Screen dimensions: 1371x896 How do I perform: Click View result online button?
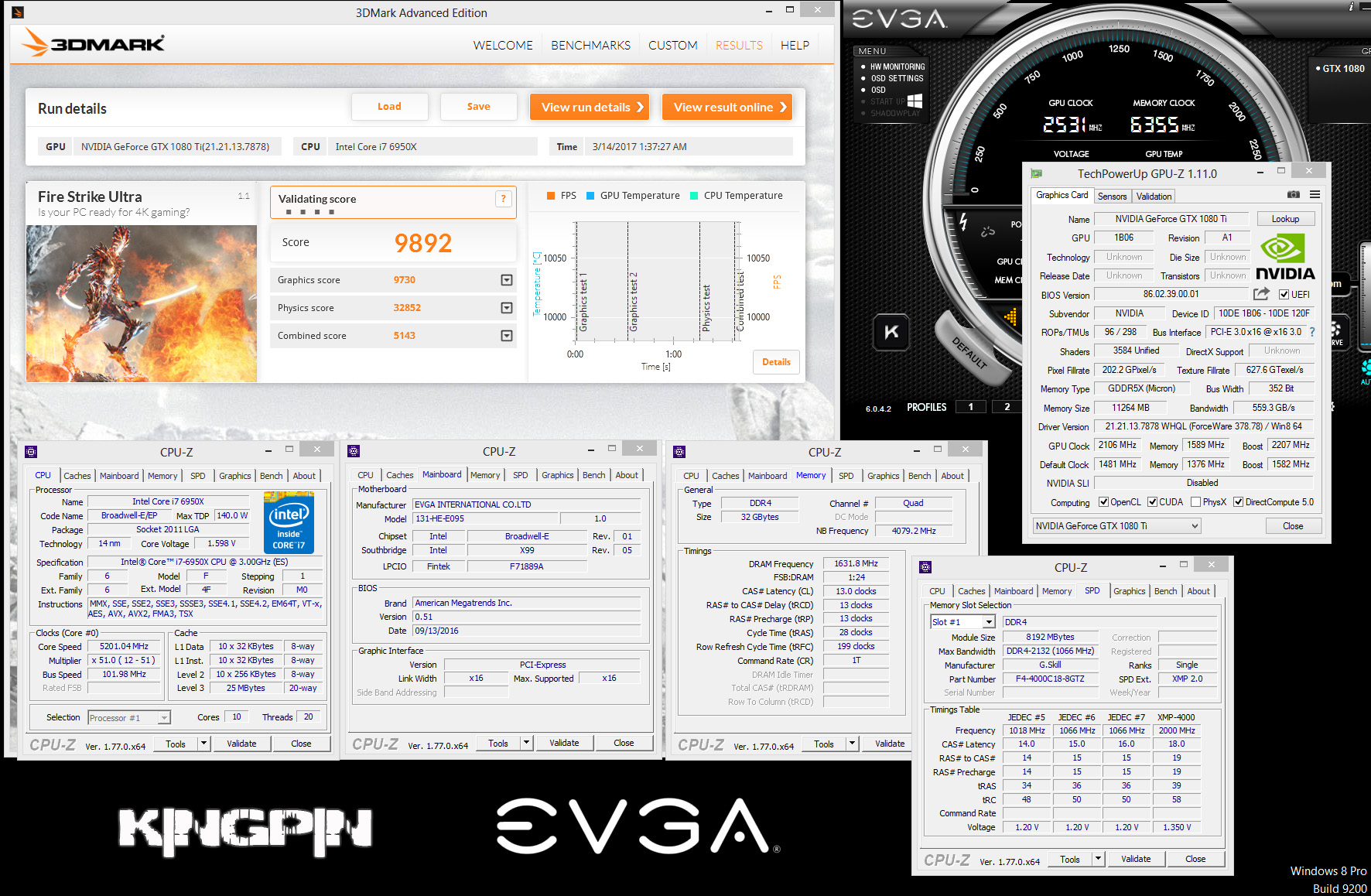click(727, 107)
